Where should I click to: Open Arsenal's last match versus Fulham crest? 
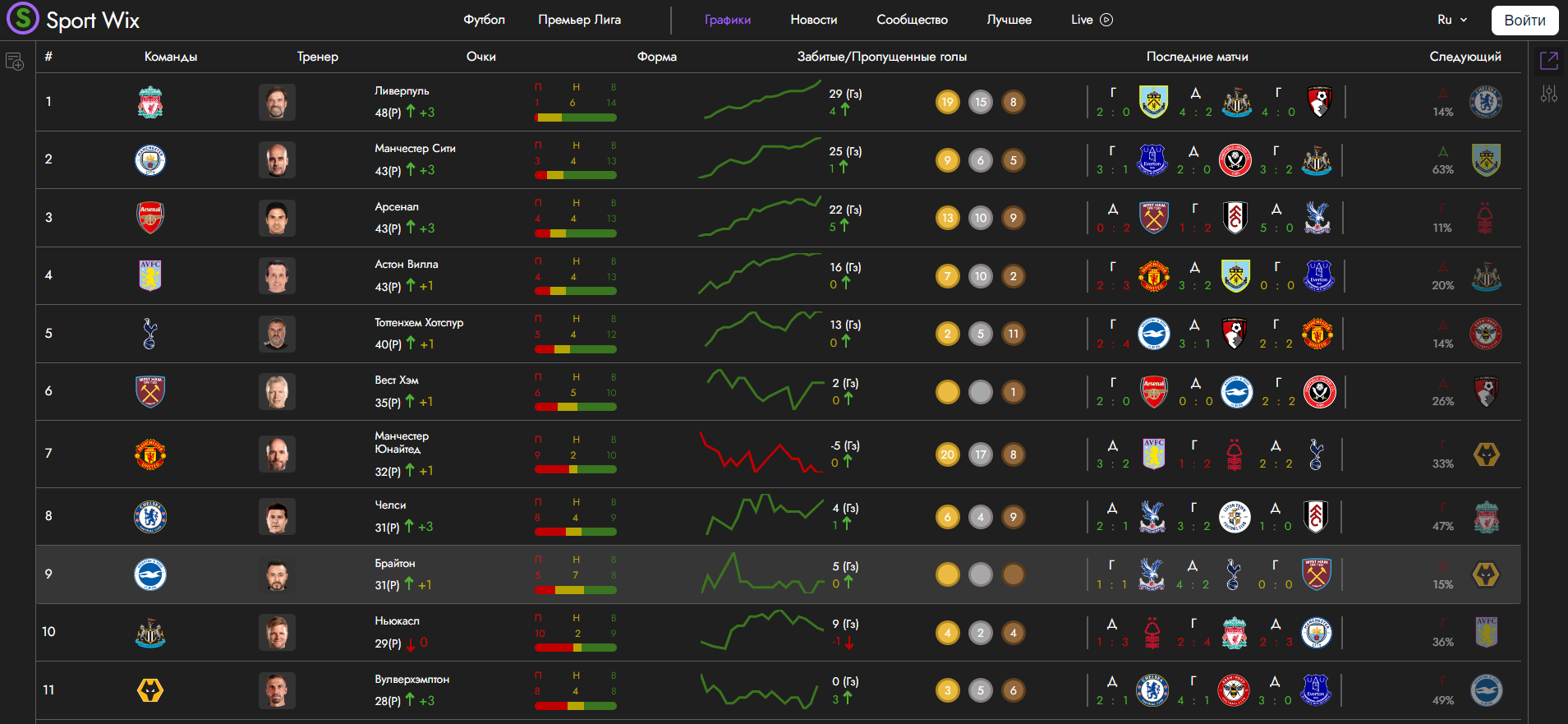point(1235,218)
